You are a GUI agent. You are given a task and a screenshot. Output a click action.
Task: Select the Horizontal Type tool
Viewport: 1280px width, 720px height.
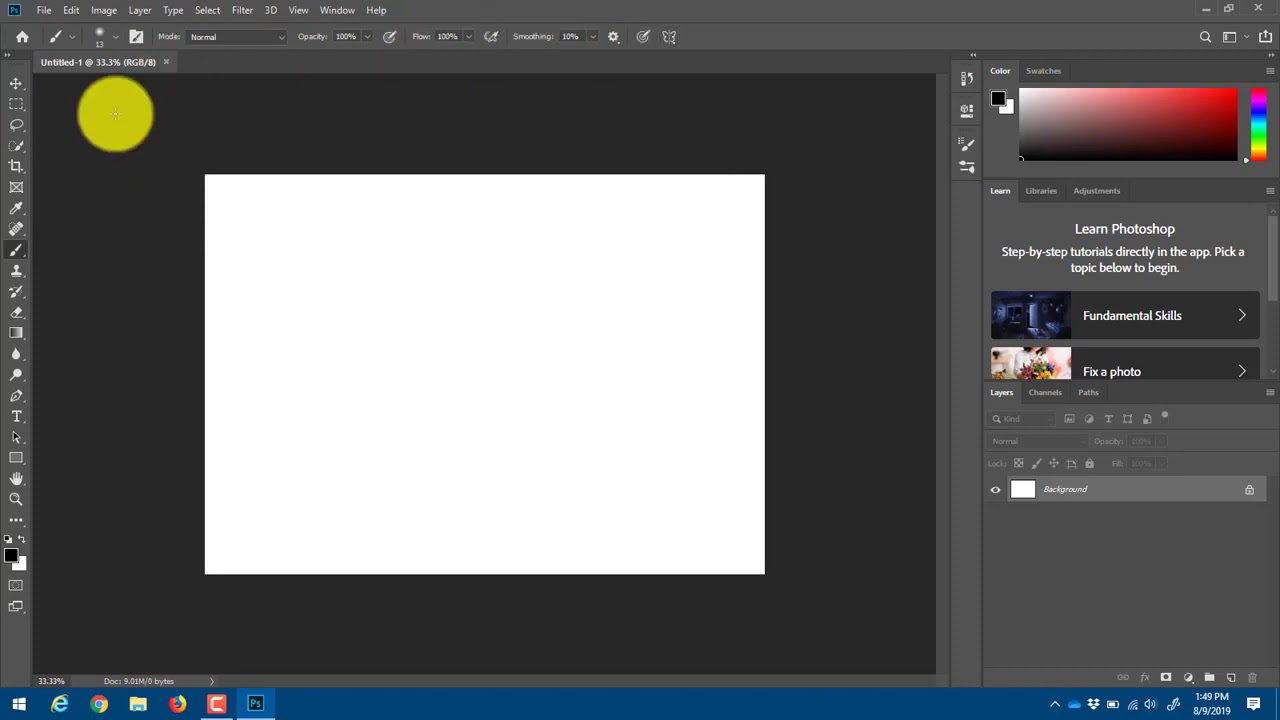[x=16, y=416]
